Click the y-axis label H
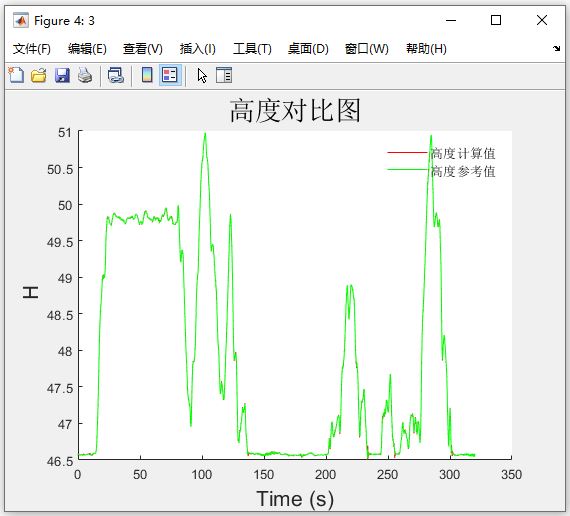The height and width of the screenshot is (516, 570). click(x=31, y=292)
